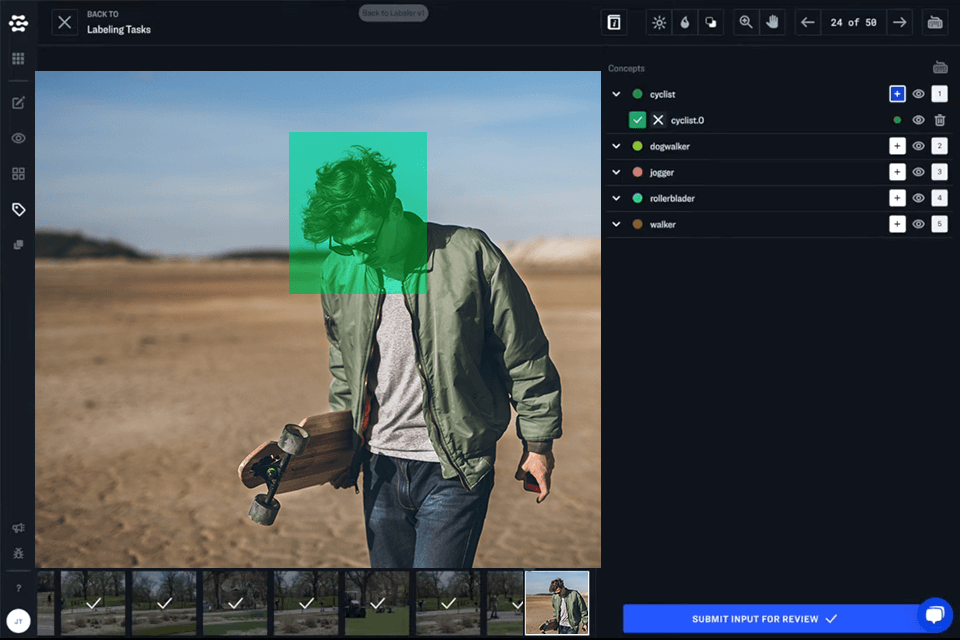Toggle visibility of walker concept
960x640 pixels.
918,224
